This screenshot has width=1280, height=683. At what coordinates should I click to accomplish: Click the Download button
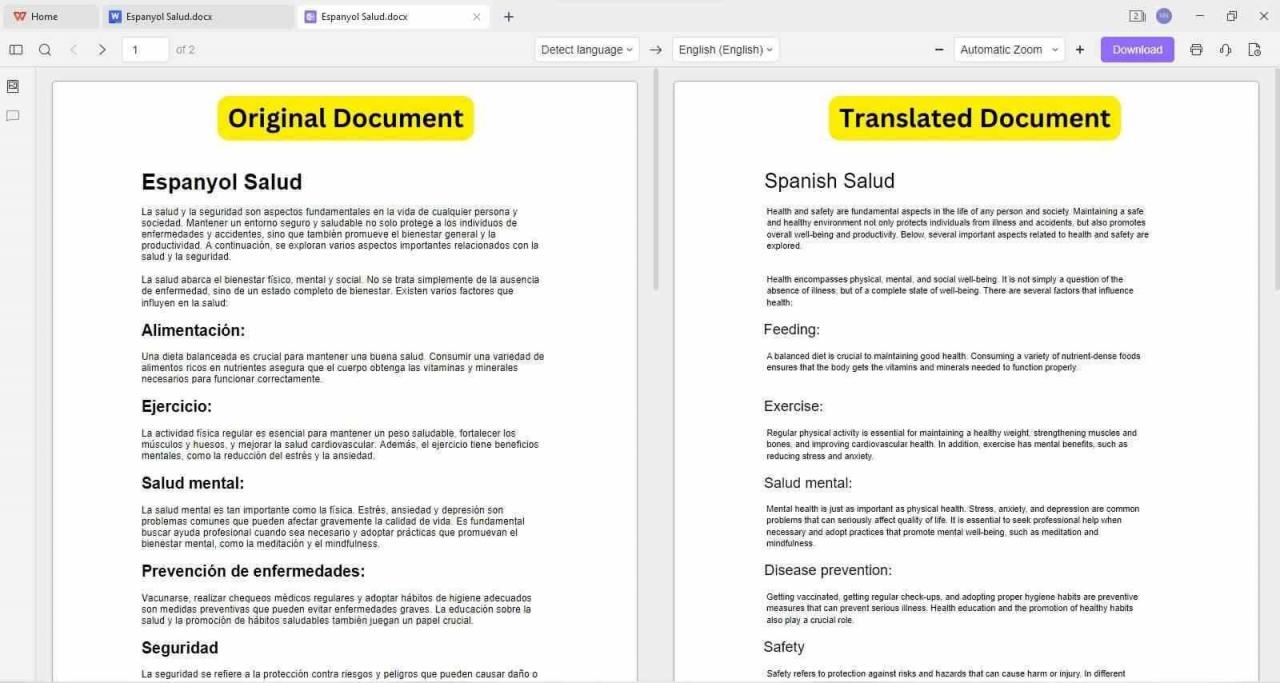1137,49
